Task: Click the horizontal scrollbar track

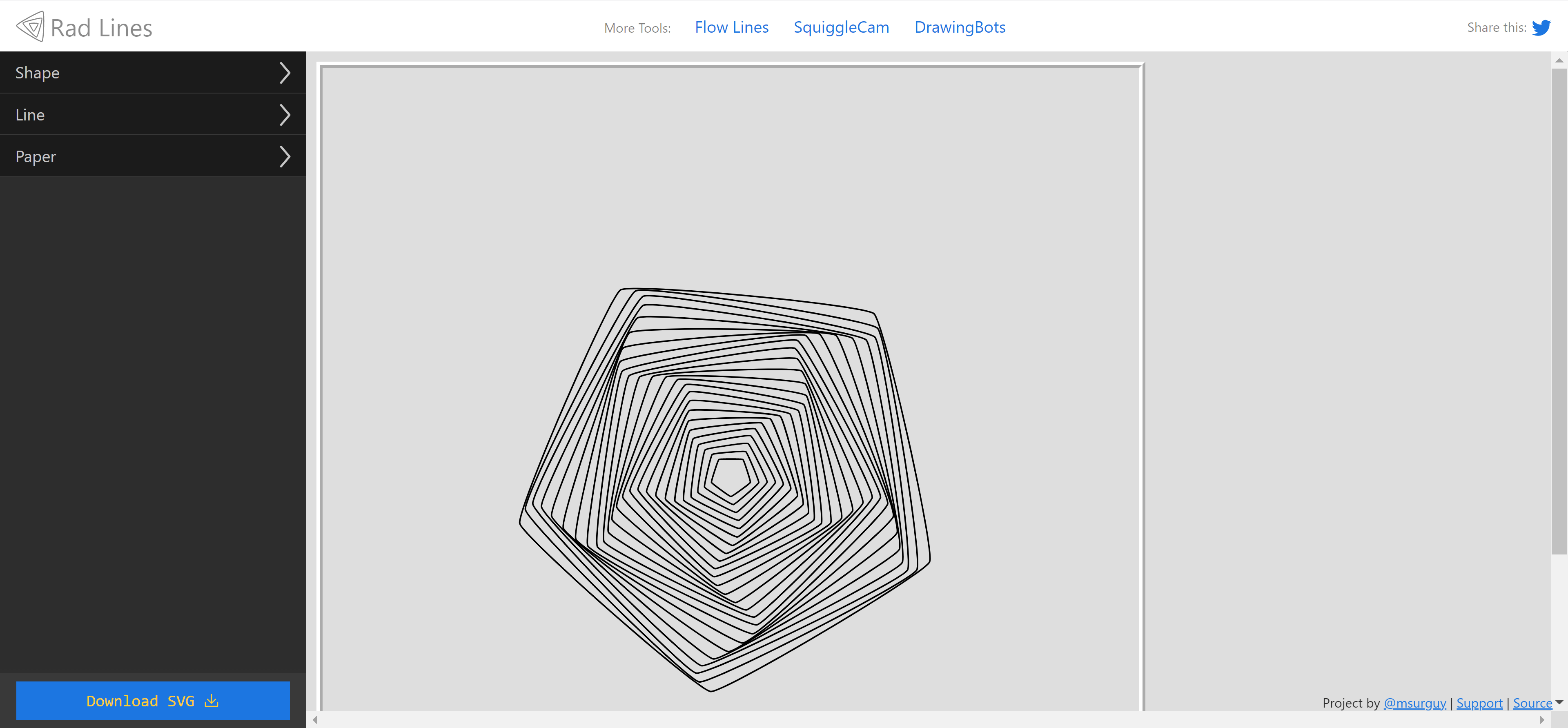Action: (913, 719)
